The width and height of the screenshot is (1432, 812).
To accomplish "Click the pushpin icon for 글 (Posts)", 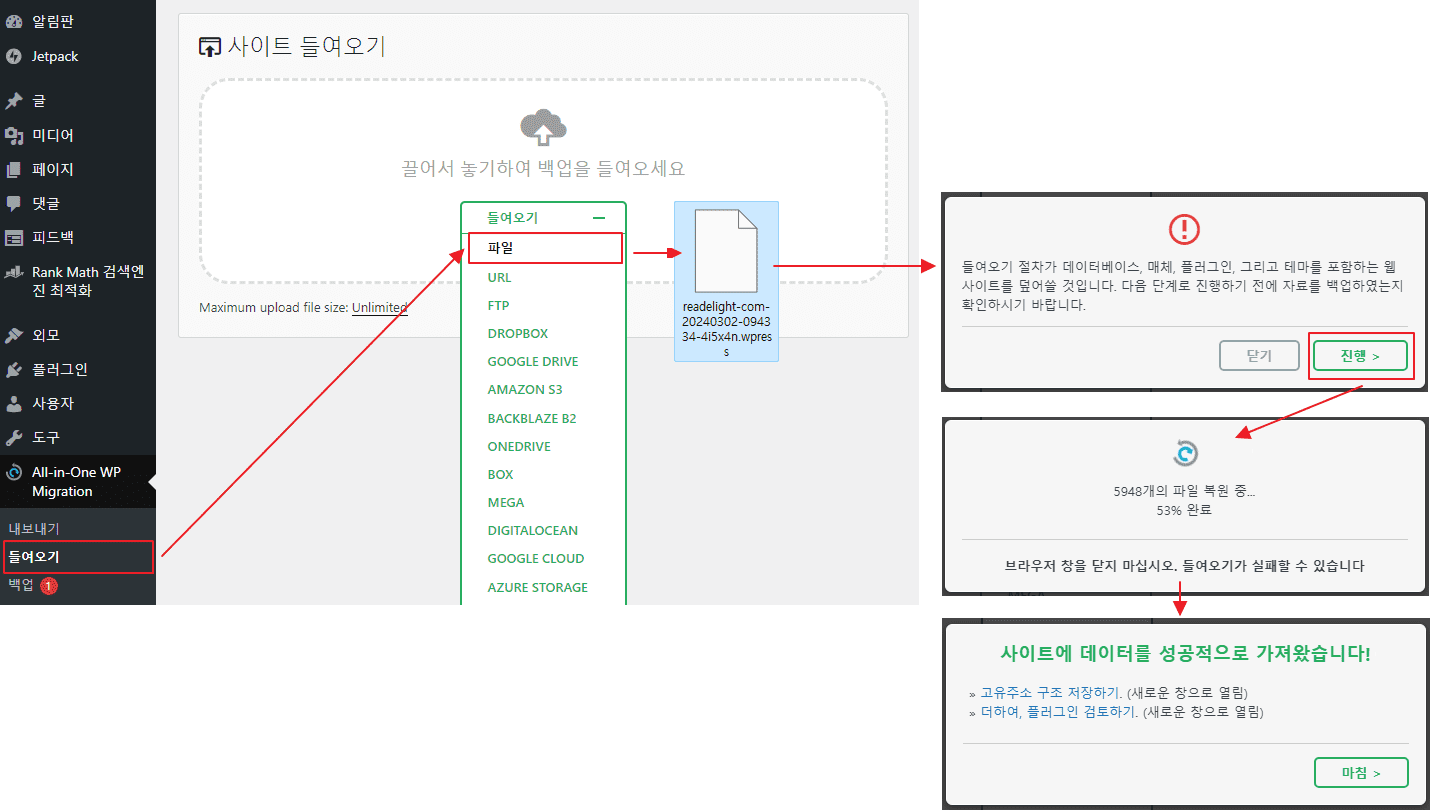I will pos(14,101).
